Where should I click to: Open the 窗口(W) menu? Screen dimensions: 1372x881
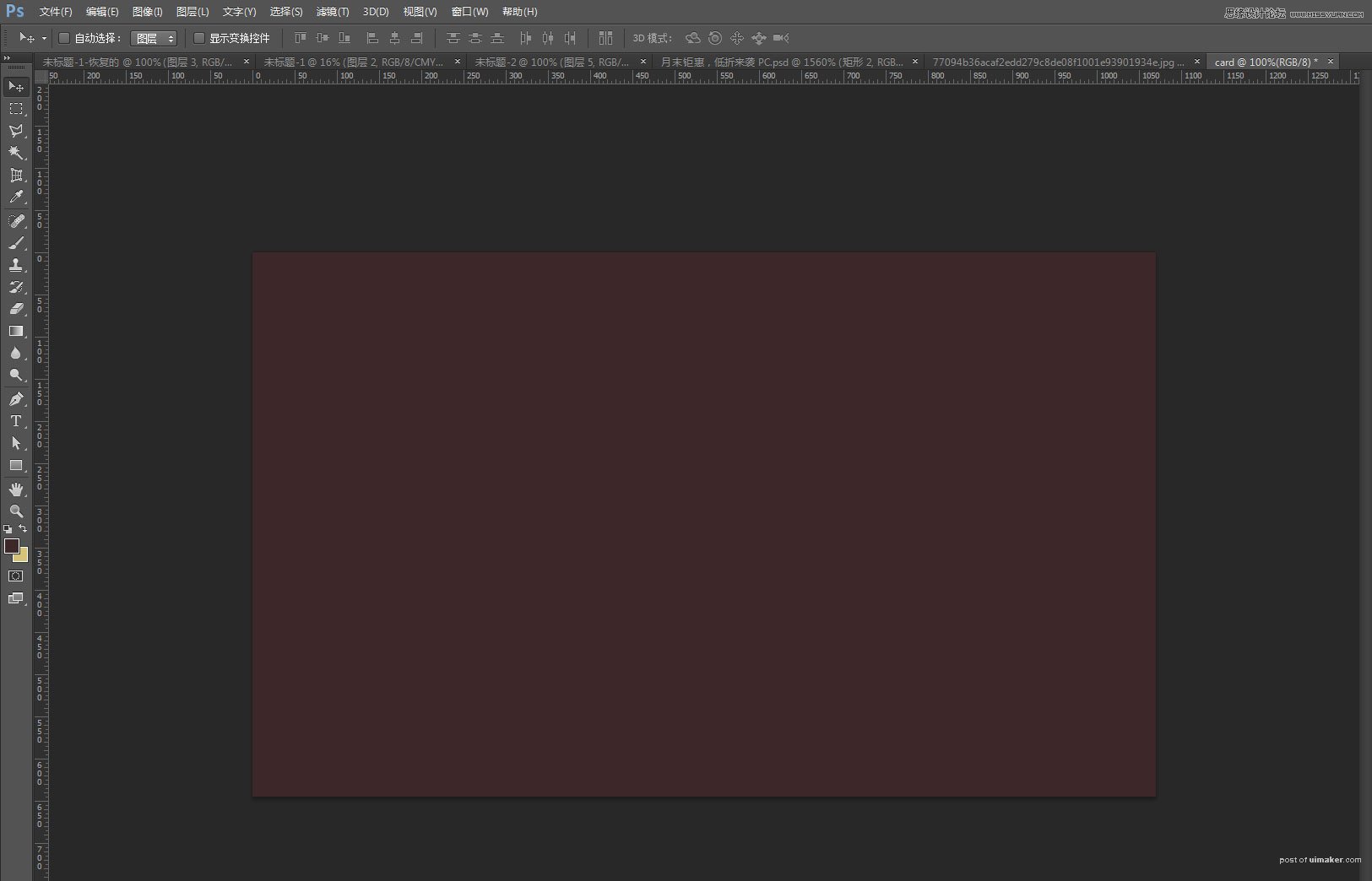click(x=469, y=12)
